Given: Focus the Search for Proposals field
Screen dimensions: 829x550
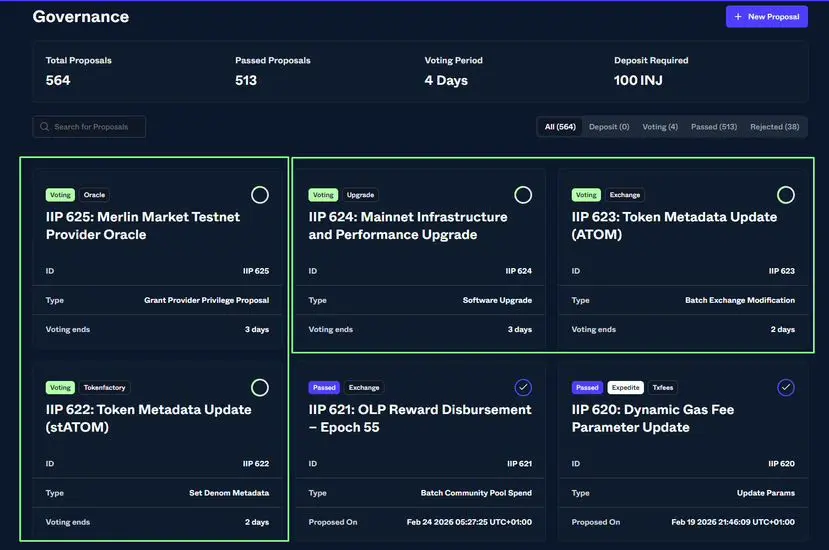Looking at the screenshot, I should pyautogui.click(x=89, y=127).
